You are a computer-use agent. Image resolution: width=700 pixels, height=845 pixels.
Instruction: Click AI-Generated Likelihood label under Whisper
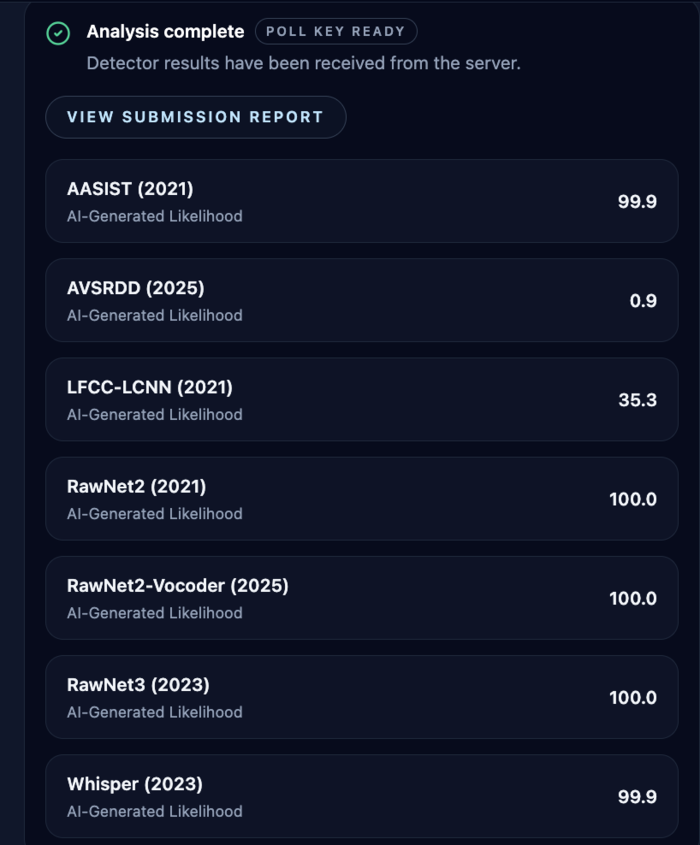pos(152,811)
